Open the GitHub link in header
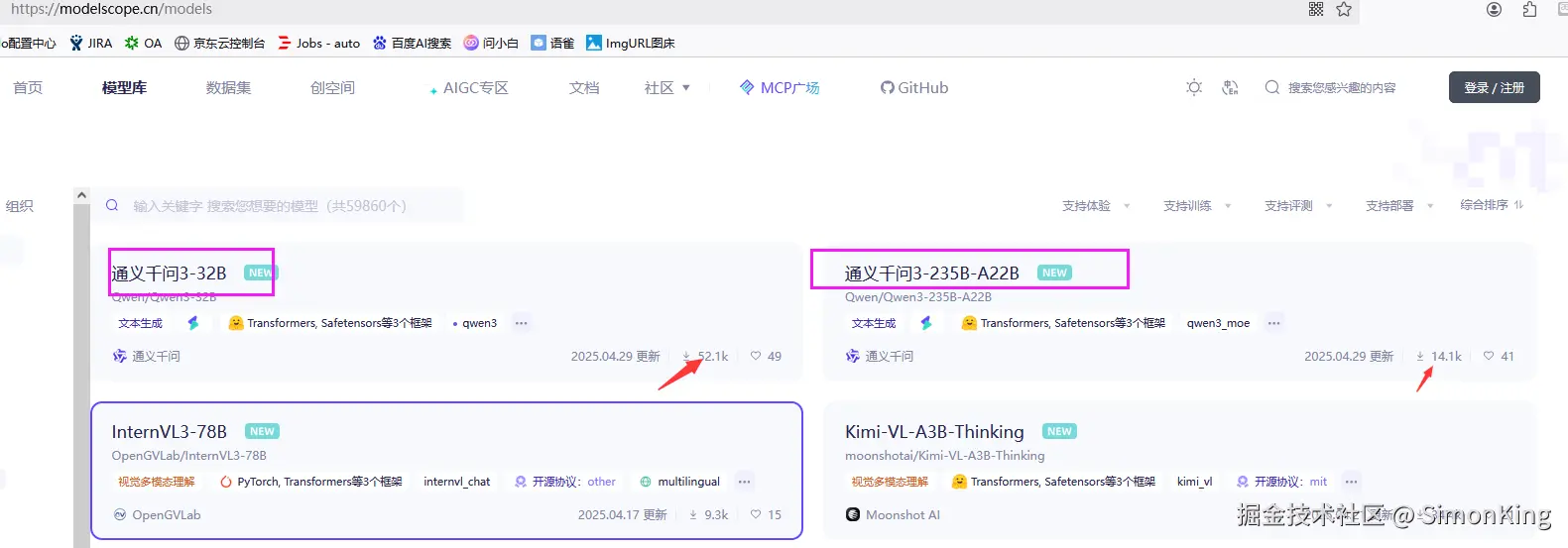This screenshot has width=1568, height=548. tap(914, 87)
